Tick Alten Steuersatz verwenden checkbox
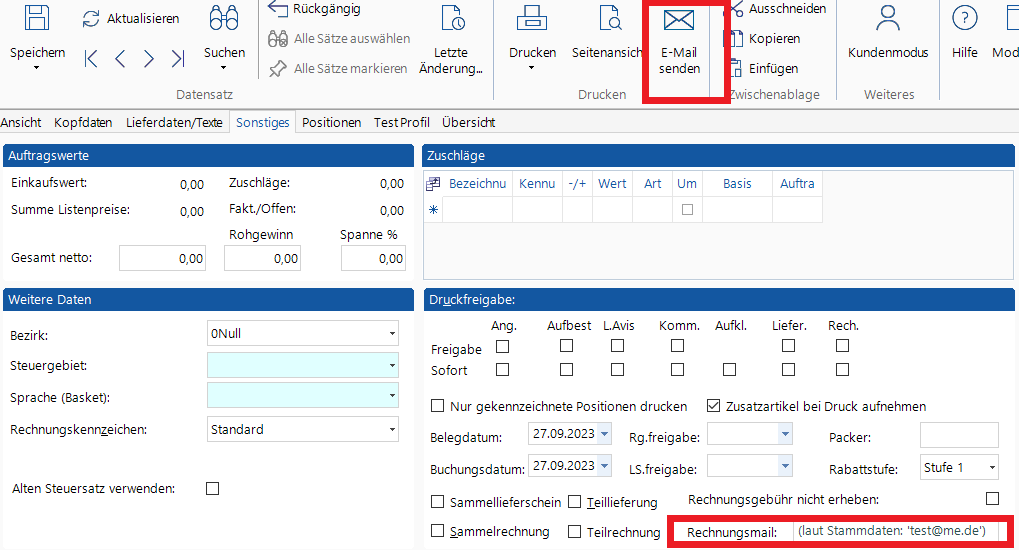Image resolution: width=1019 pixels, height=550 pixels. (x=212, y=489)
